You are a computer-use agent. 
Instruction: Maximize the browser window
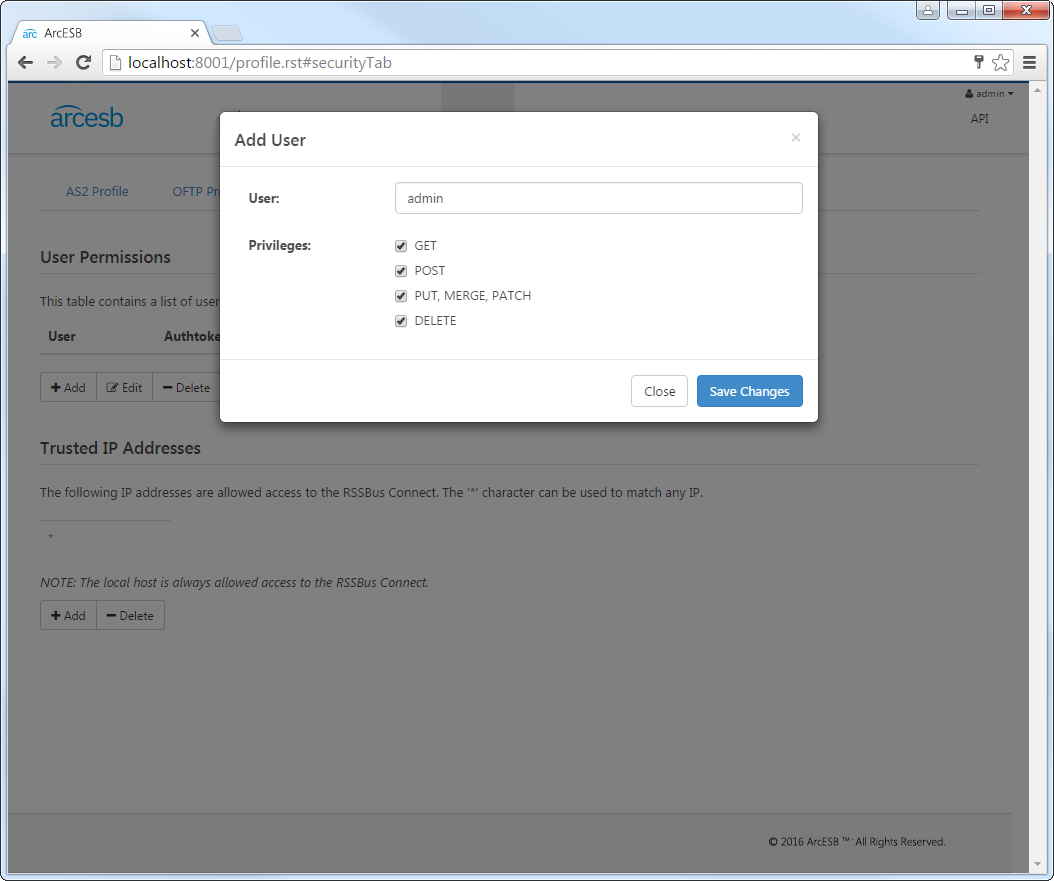[989, 10]
